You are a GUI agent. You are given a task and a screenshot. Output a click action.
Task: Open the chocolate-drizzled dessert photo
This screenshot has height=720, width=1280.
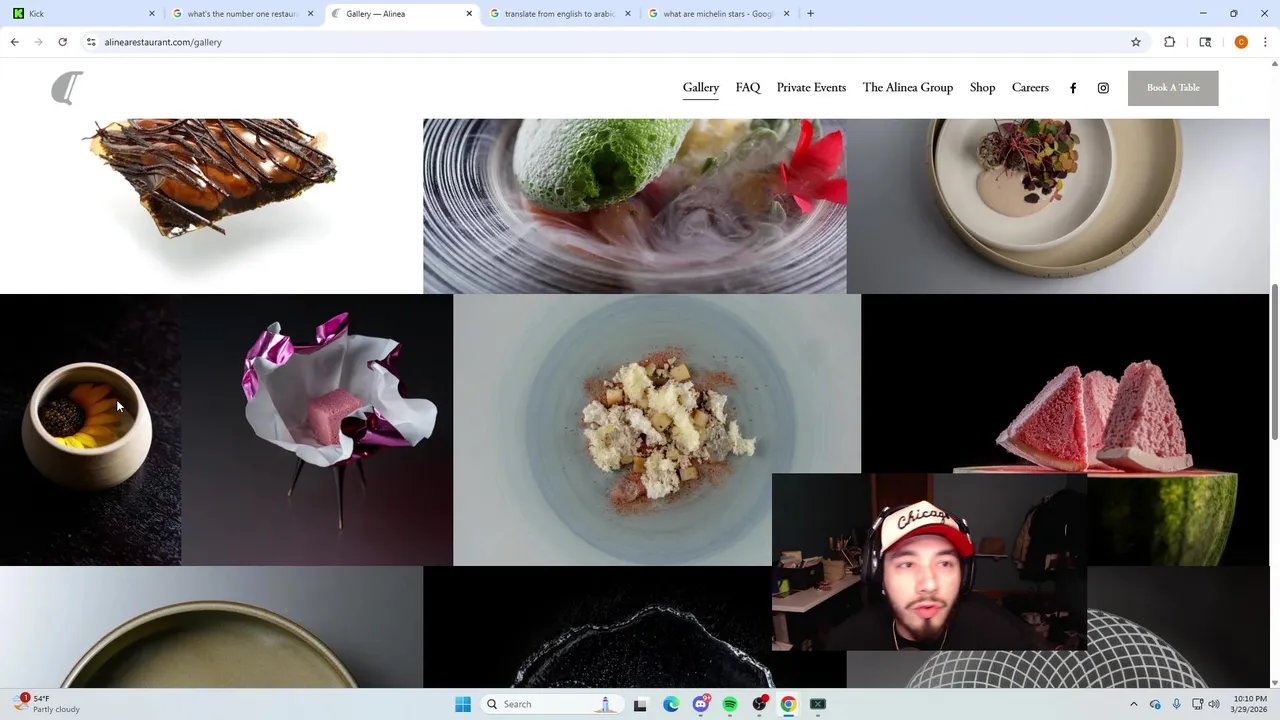click(x=211, y=206)
